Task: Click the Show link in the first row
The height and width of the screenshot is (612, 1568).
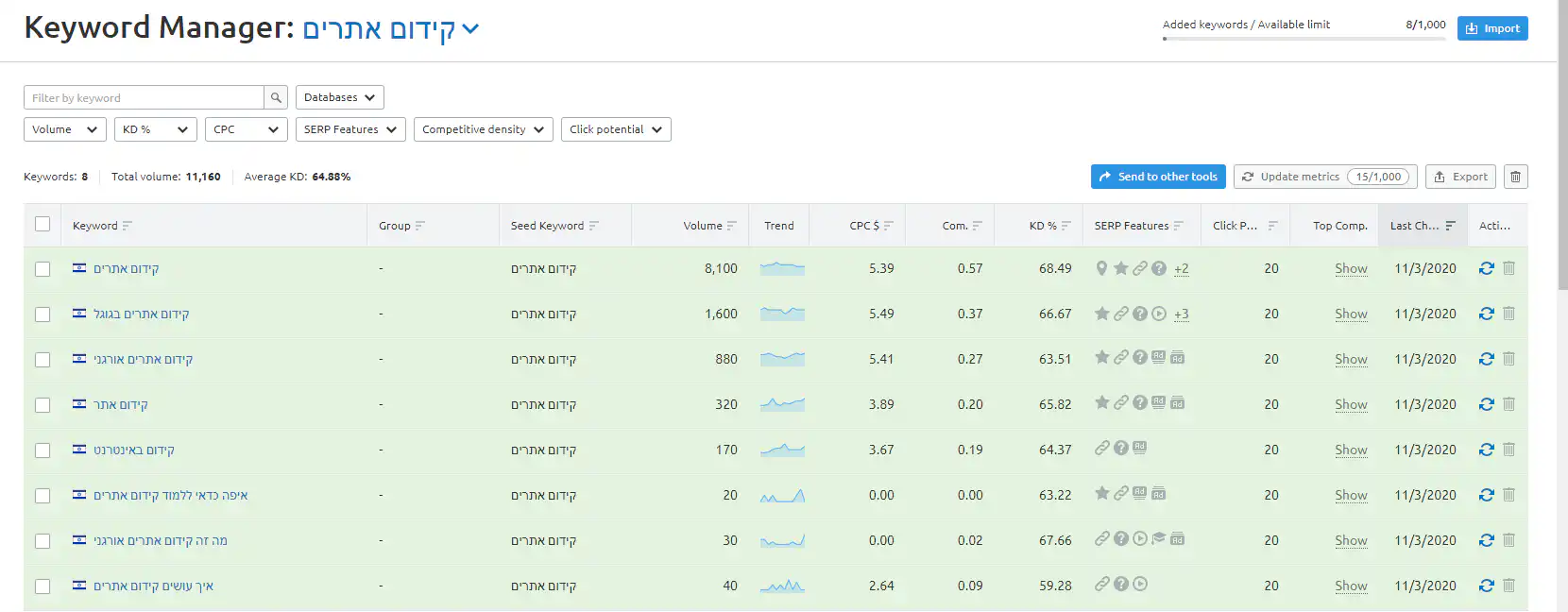Action: (1351, 269)
